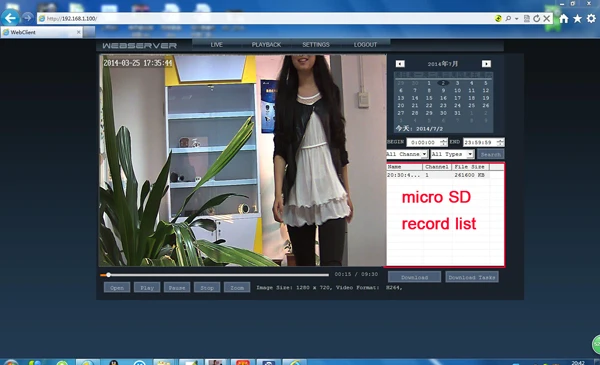The height and width of the screenshot is (365, 600).
Task: Refresh the page using the reload icon
Action: coord(537,18)
